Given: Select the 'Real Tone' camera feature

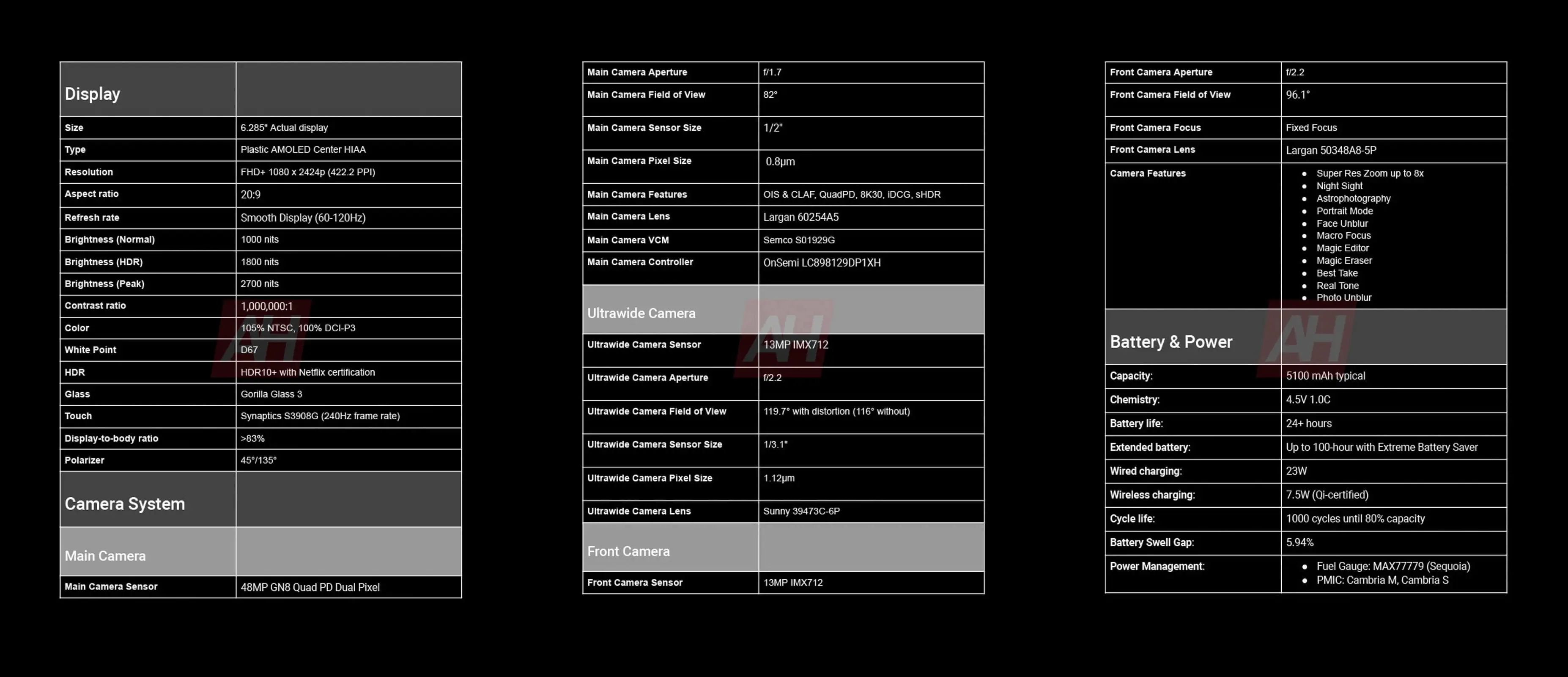Looking at the screenshot, I should click(1338, 286).
